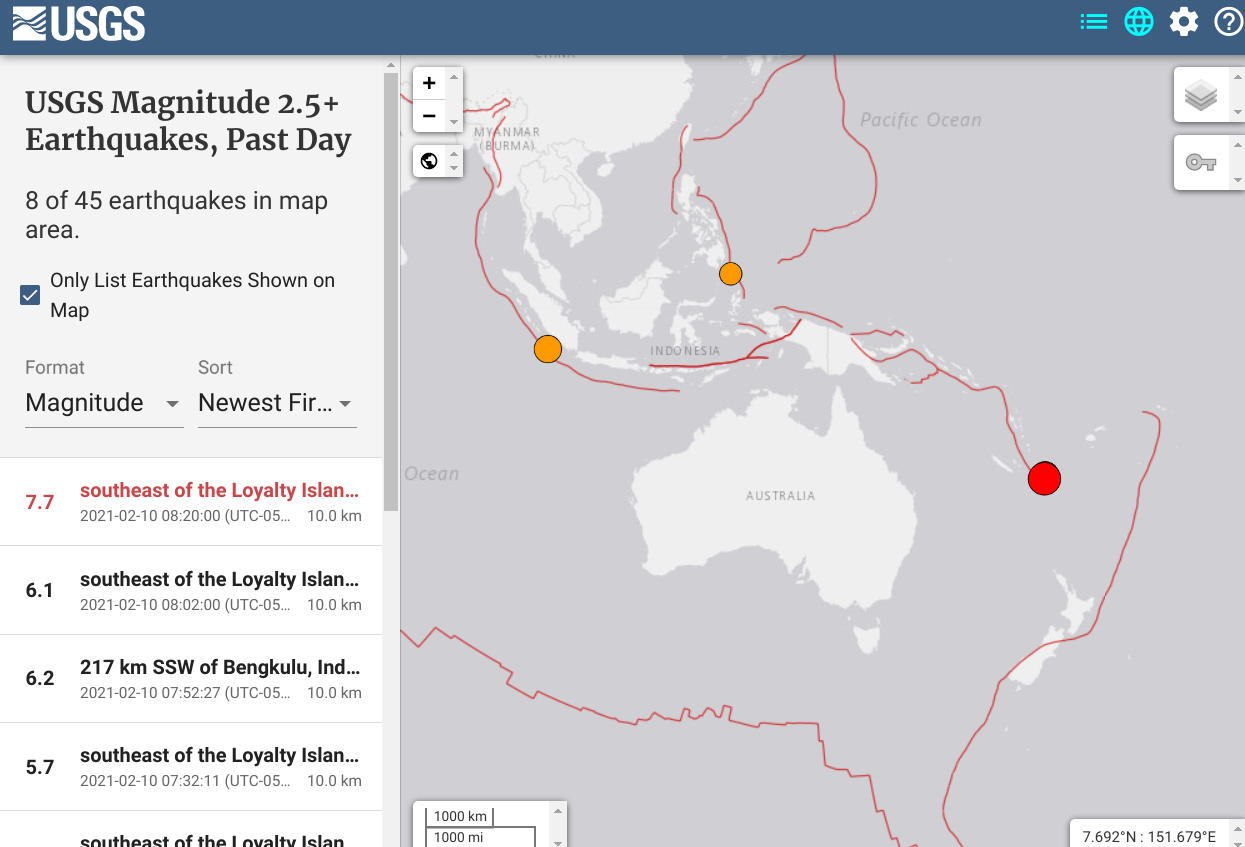
Task: Click the 8 of 45 earthquakes count text
Action: [x=177, y=215]
